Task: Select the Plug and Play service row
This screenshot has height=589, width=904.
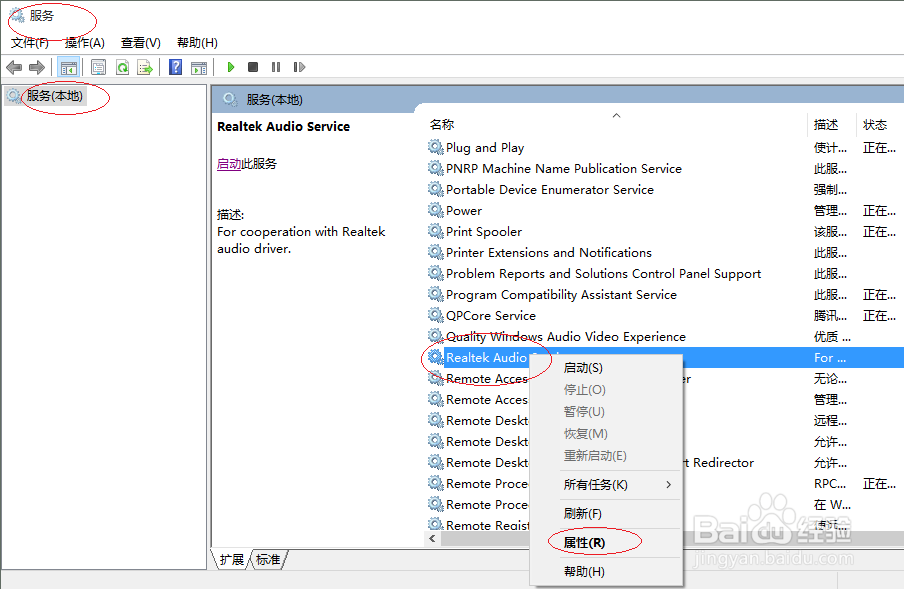Action: (665, 147)
